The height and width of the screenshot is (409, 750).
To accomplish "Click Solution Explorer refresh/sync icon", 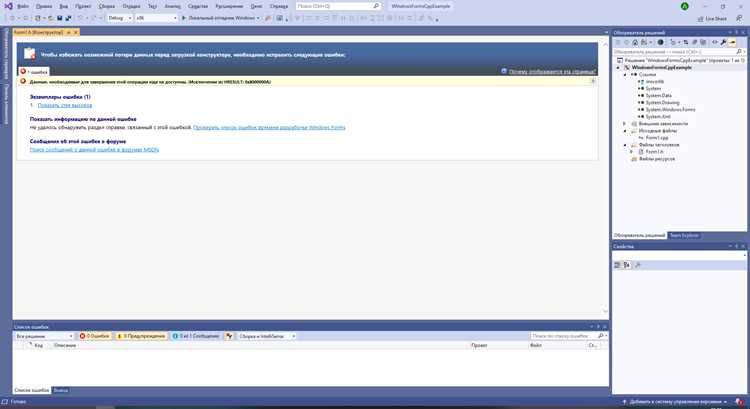I will click(685, 42).
